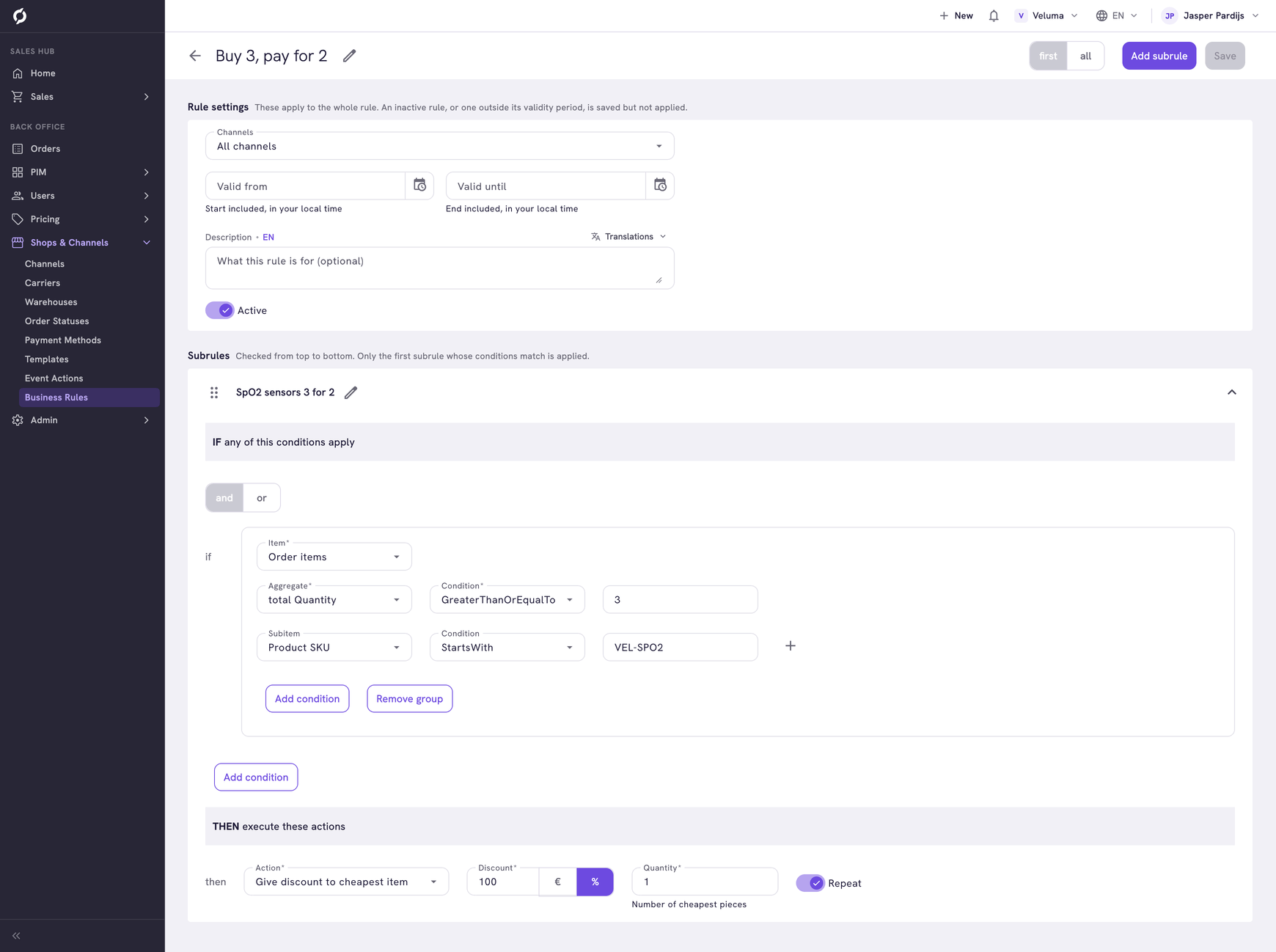This screenshot has width=1276, height=952.
Task: Open the Action dropdown for cheapest item discount
Action: 346,882
